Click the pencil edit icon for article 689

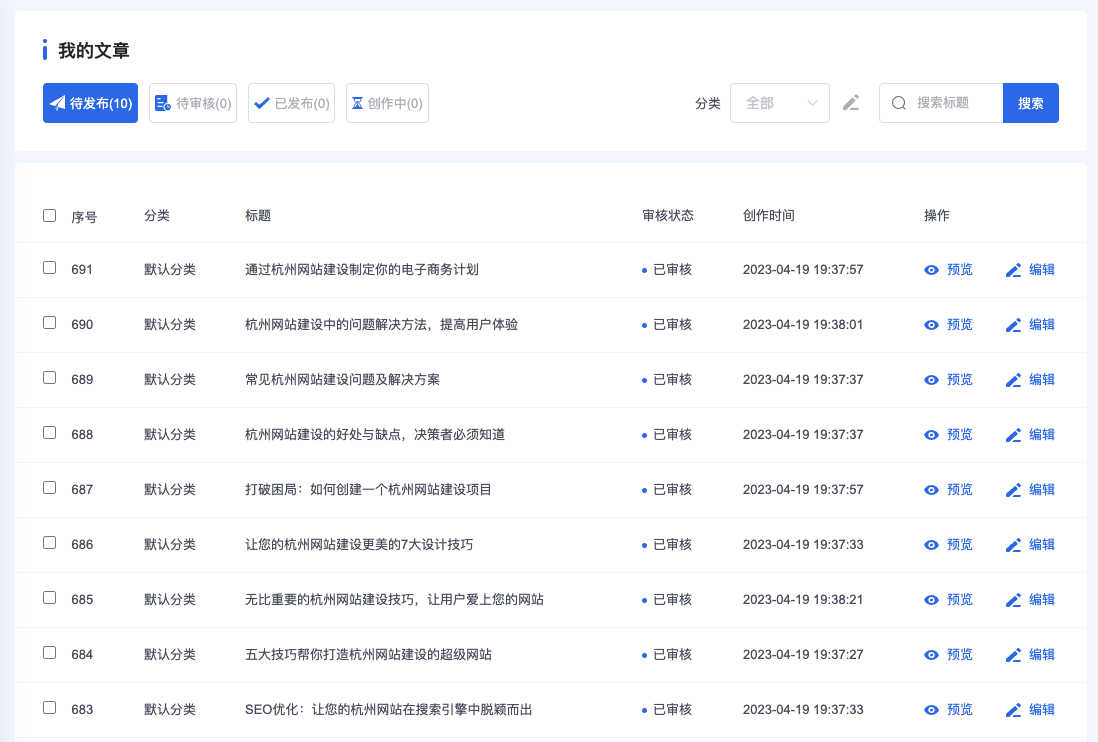[x=1013, y=380]
